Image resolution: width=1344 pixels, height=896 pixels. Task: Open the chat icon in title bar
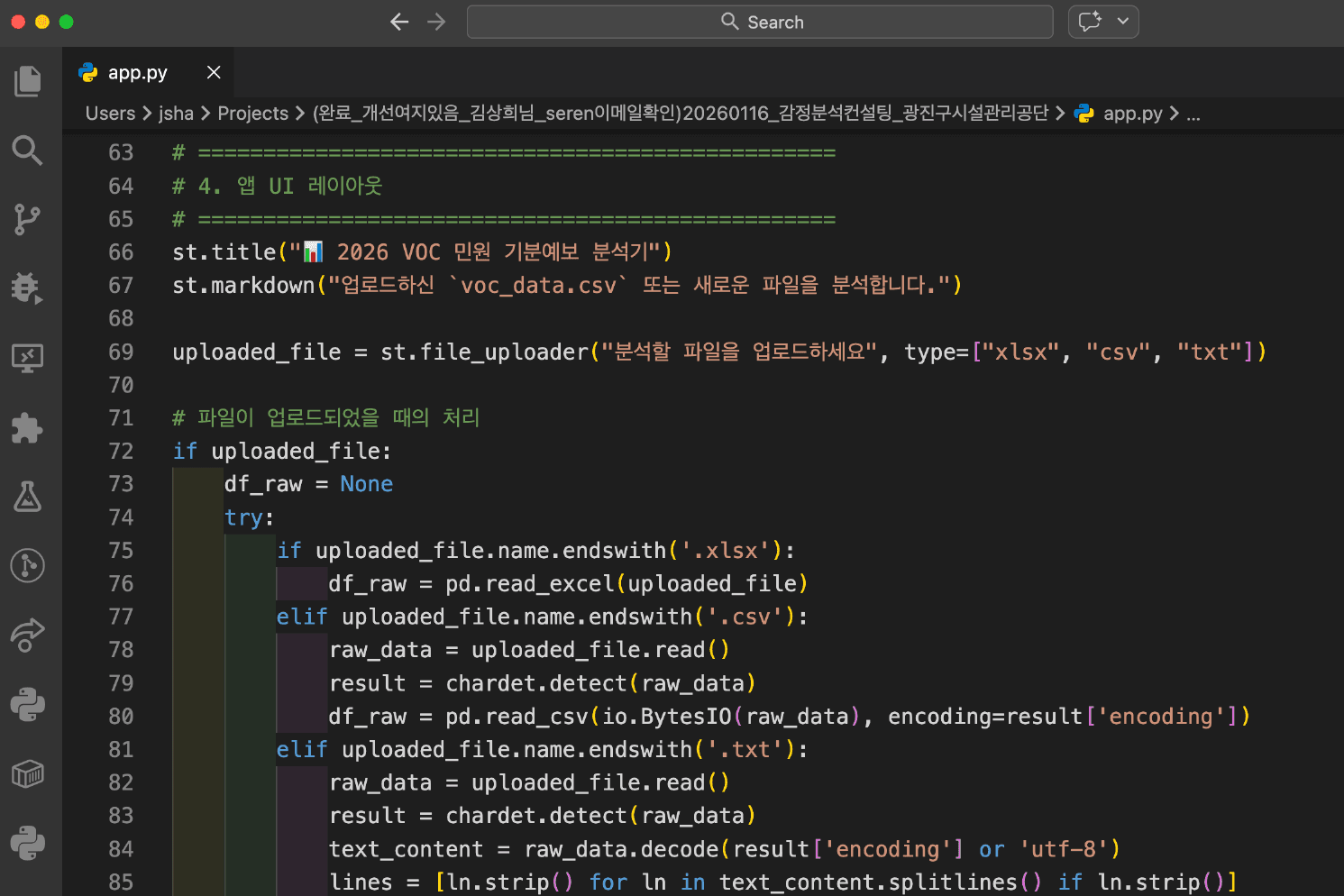pyautogui.click(x=1090, y=22)
